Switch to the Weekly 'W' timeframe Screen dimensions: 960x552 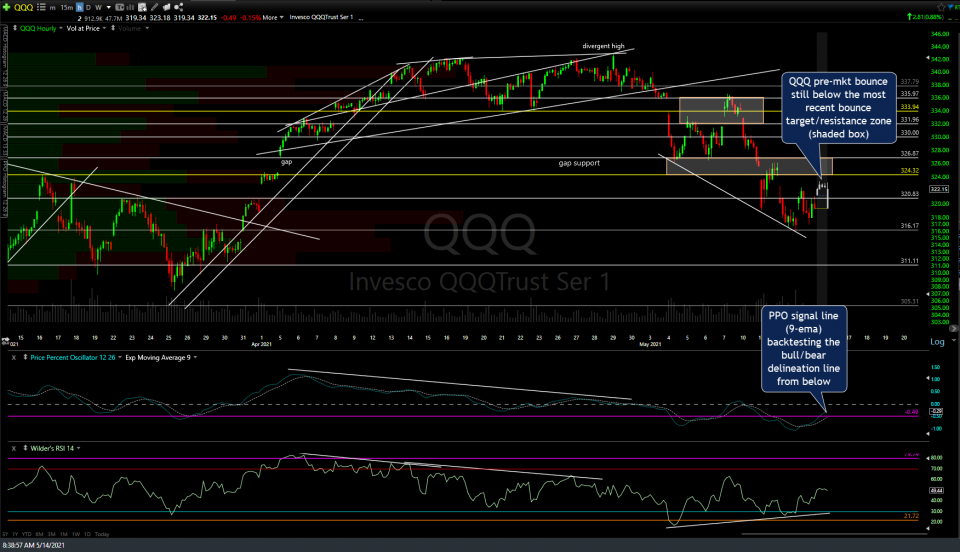[x=99, y=7]
